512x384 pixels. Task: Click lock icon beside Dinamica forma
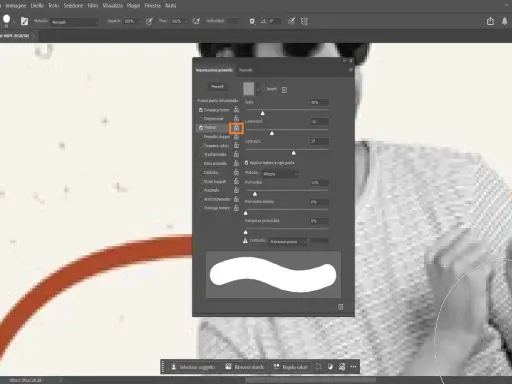pyautogui.click(x=236, y=109)
